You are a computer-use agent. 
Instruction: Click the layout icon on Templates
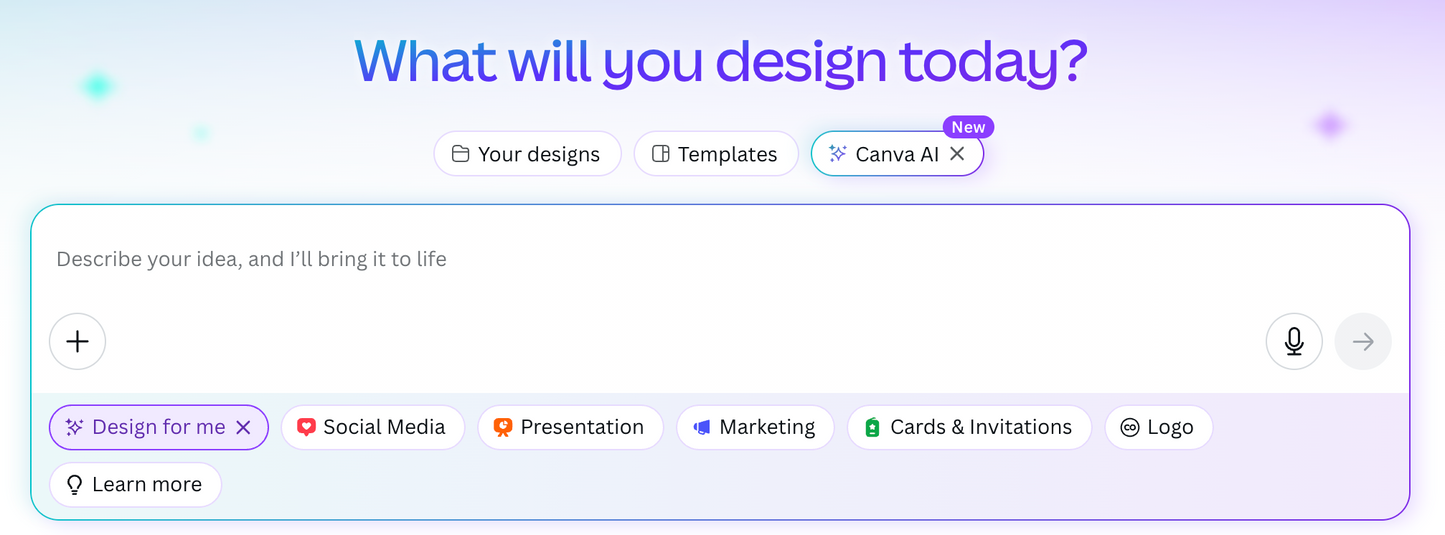click(660, 154)
